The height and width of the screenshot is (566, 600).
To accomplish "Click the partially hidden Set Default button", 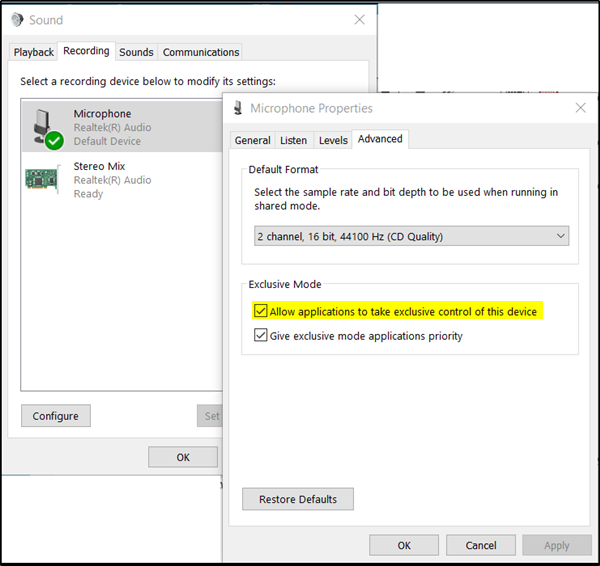I will click(210, 416).
